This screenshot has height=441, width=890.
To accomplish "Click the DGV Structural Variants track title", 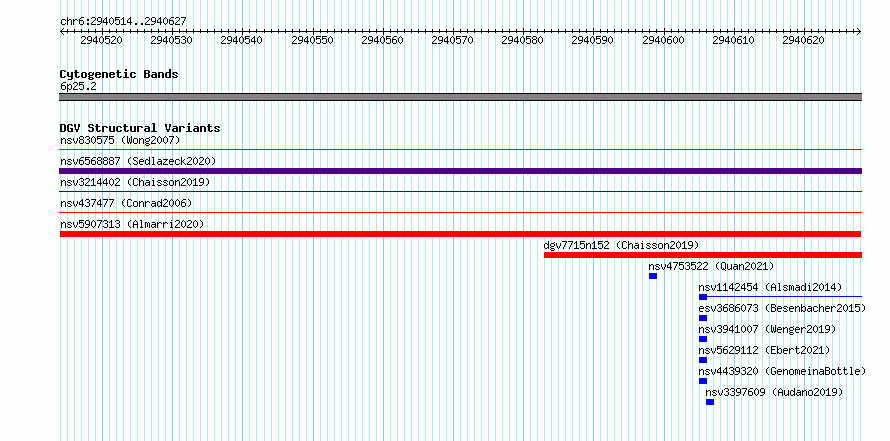I will click(140, 128).
